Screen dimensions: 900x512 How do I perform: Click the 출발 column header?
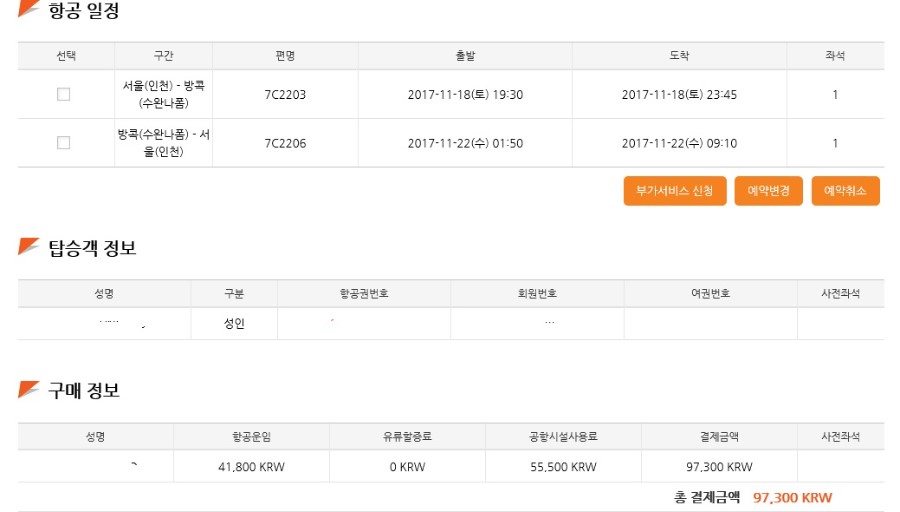click(x=465, y=56)
